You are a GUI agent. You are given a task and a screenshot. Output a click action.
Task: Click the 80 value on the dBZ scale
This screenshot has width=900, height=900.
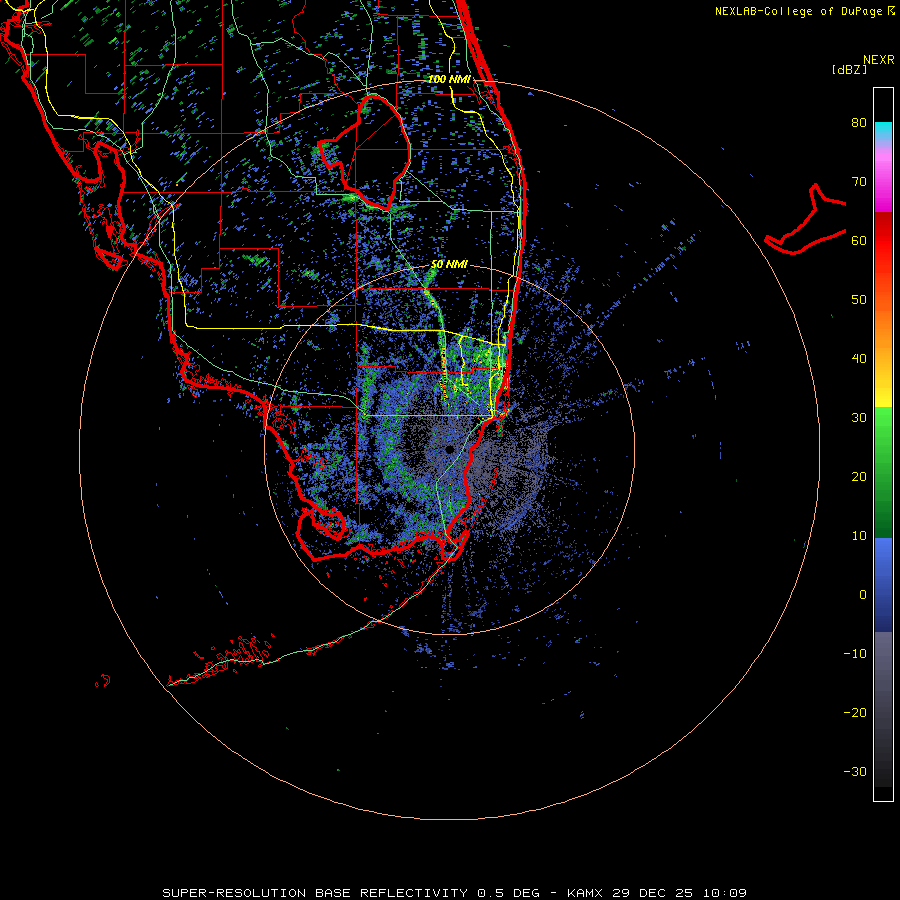pyautogui.click(x=859, y=122)
